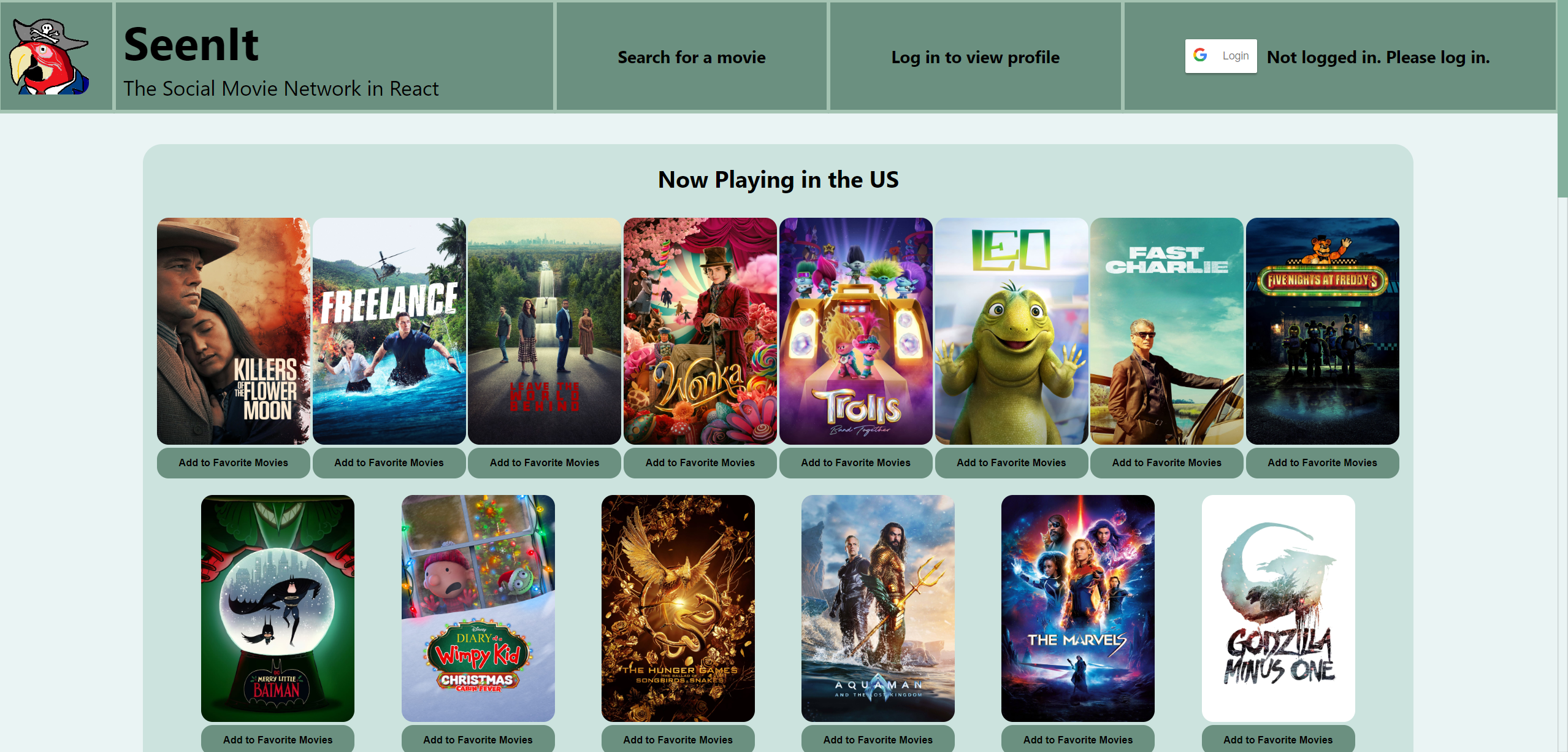Viewport: 1568px width, 752px height.
Task: Add Wimpy Kid Christmas to favorites
Action: click(478, 739)
